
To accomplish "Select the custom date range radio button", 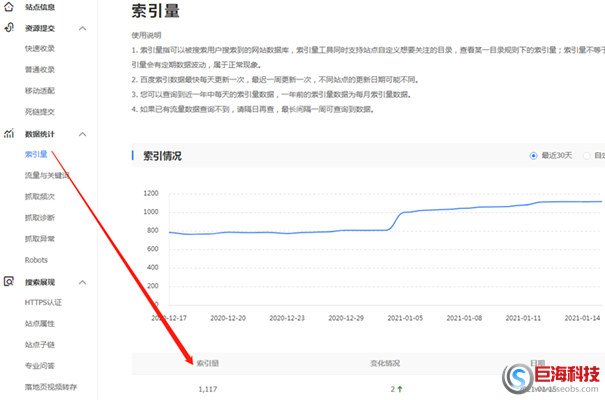I will [x=587, y=155].
